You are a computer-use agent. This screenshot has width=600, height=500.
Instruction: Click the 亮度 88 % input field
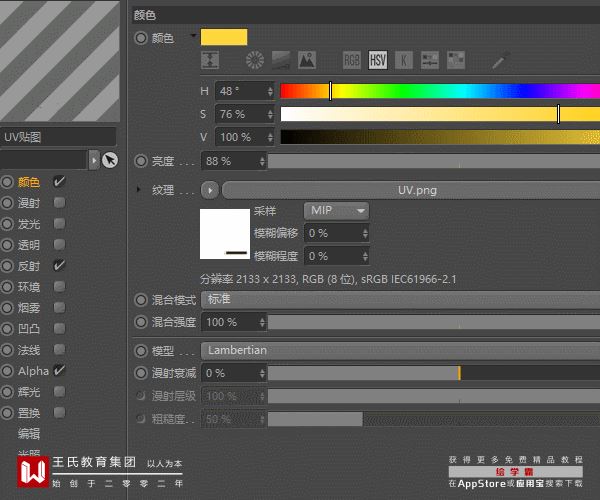(x=233, y=161)
